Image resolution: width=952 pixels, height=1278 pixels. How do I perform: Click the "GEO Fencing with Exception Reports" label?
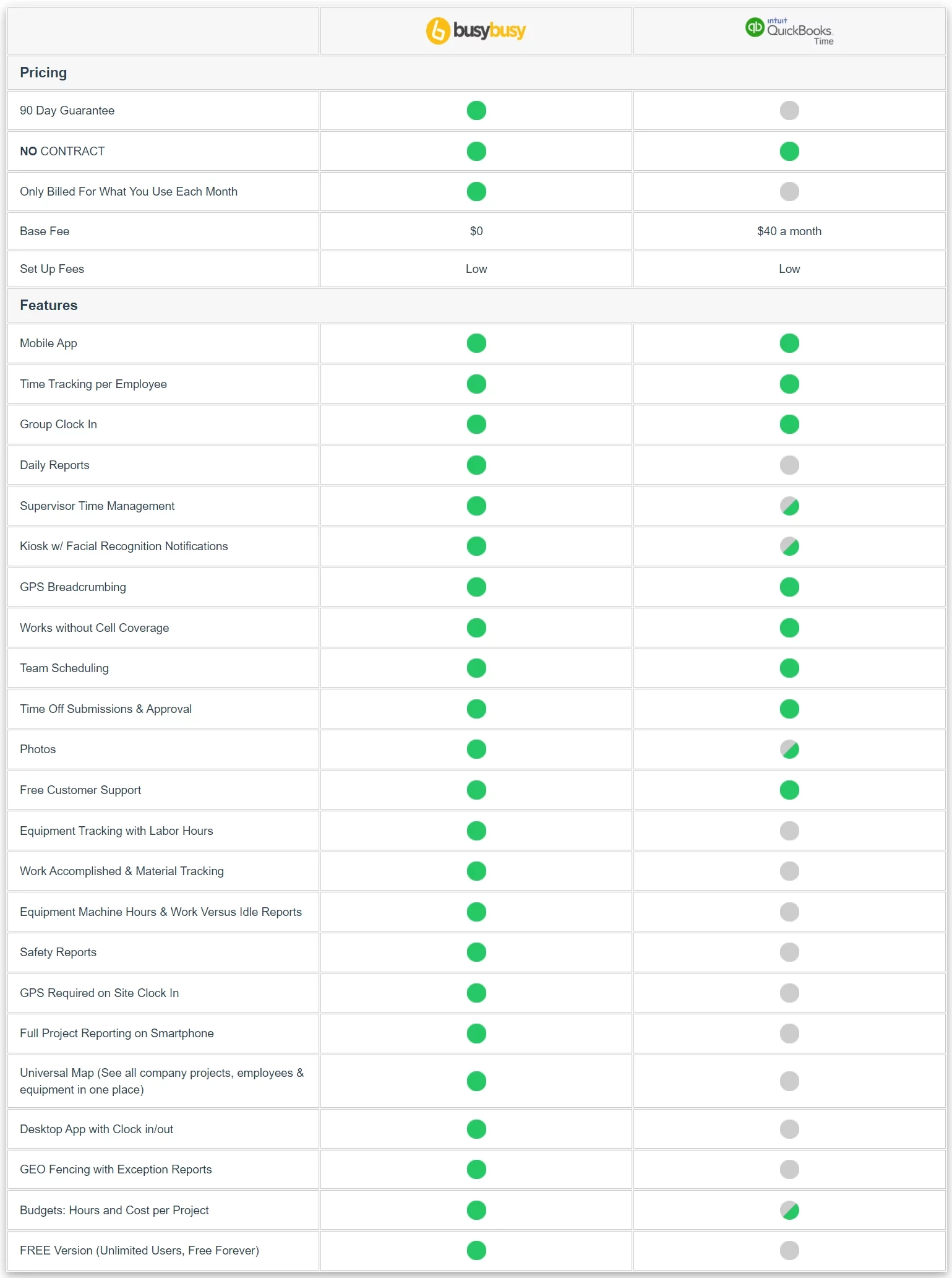pyautogui.click(x=116, y=1169)
